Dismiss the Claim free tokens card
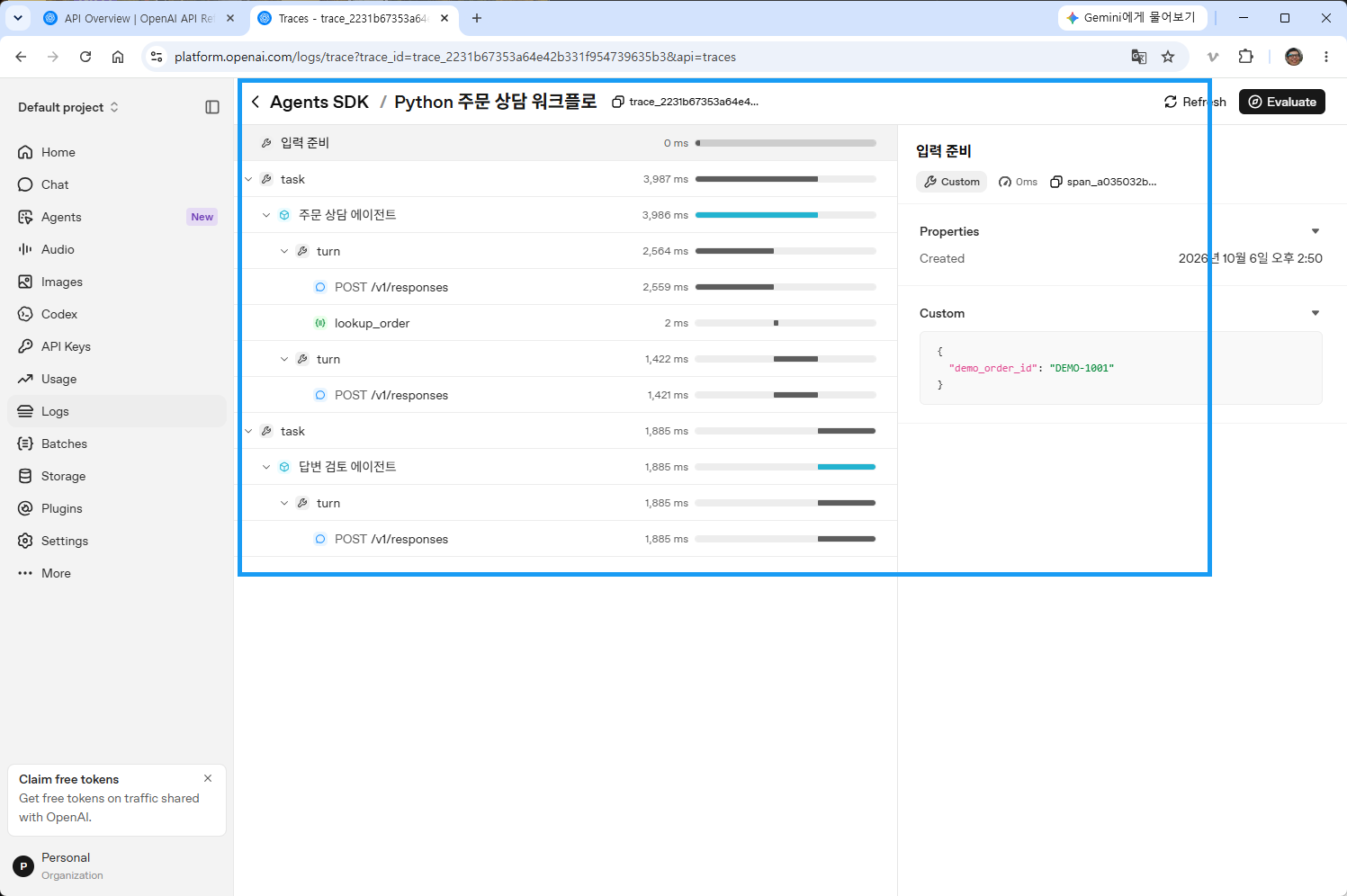Viewport: 1347px width, 896px height. click(x=208, y=778)
